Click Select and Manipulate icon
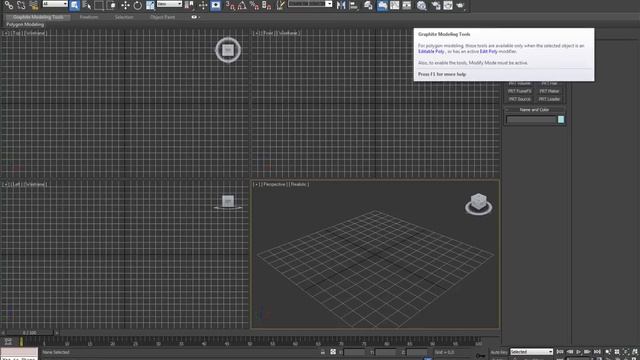 click(x=202, y=5)
